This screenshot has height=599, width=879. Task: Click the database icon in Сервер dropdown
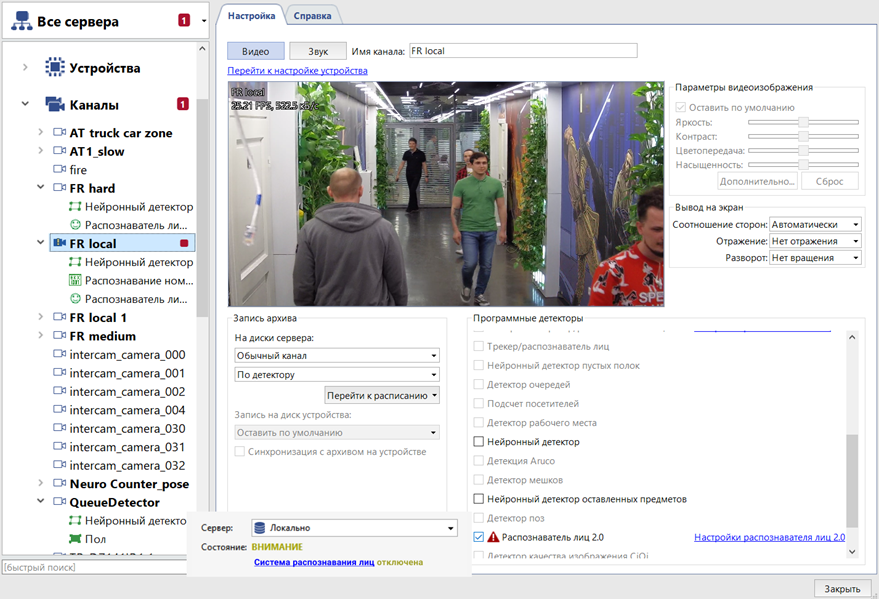[x=260, y=528]
